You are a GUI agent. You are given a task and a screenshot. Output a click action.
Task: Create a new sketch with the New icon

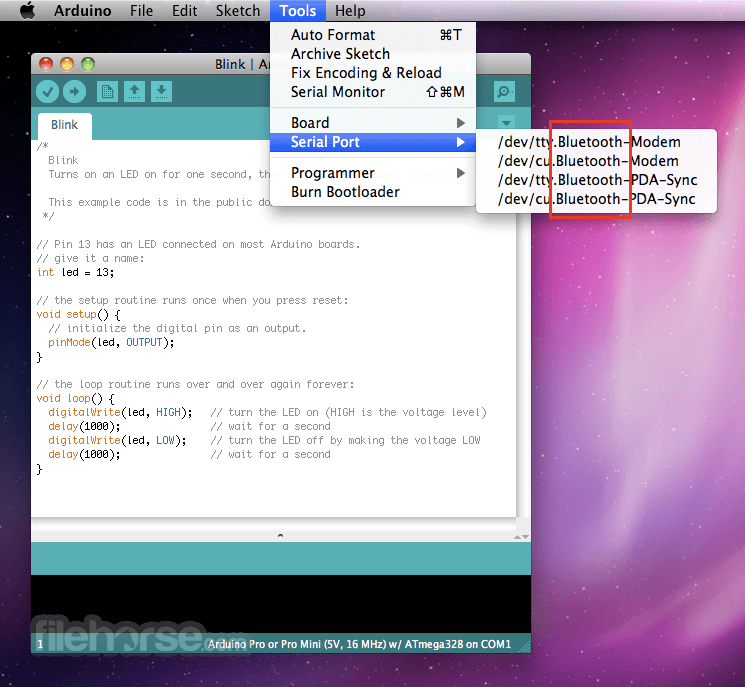click(x=107, y=92)
